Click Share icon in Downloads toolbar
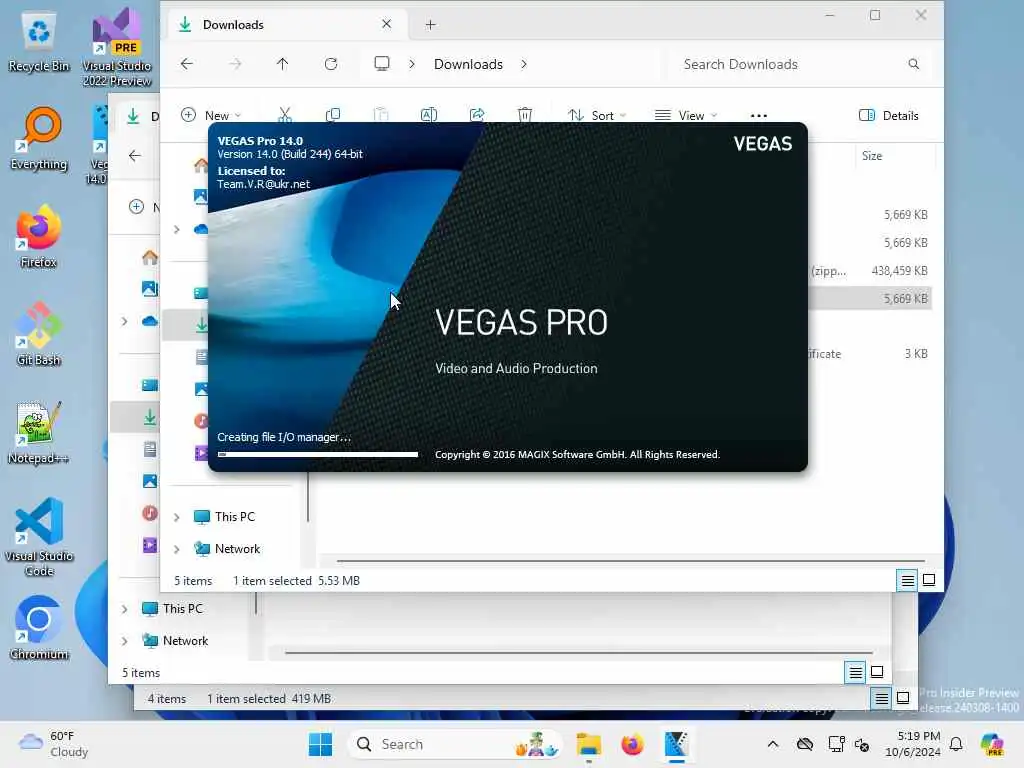1024x768 pixels. pos(477,115)
